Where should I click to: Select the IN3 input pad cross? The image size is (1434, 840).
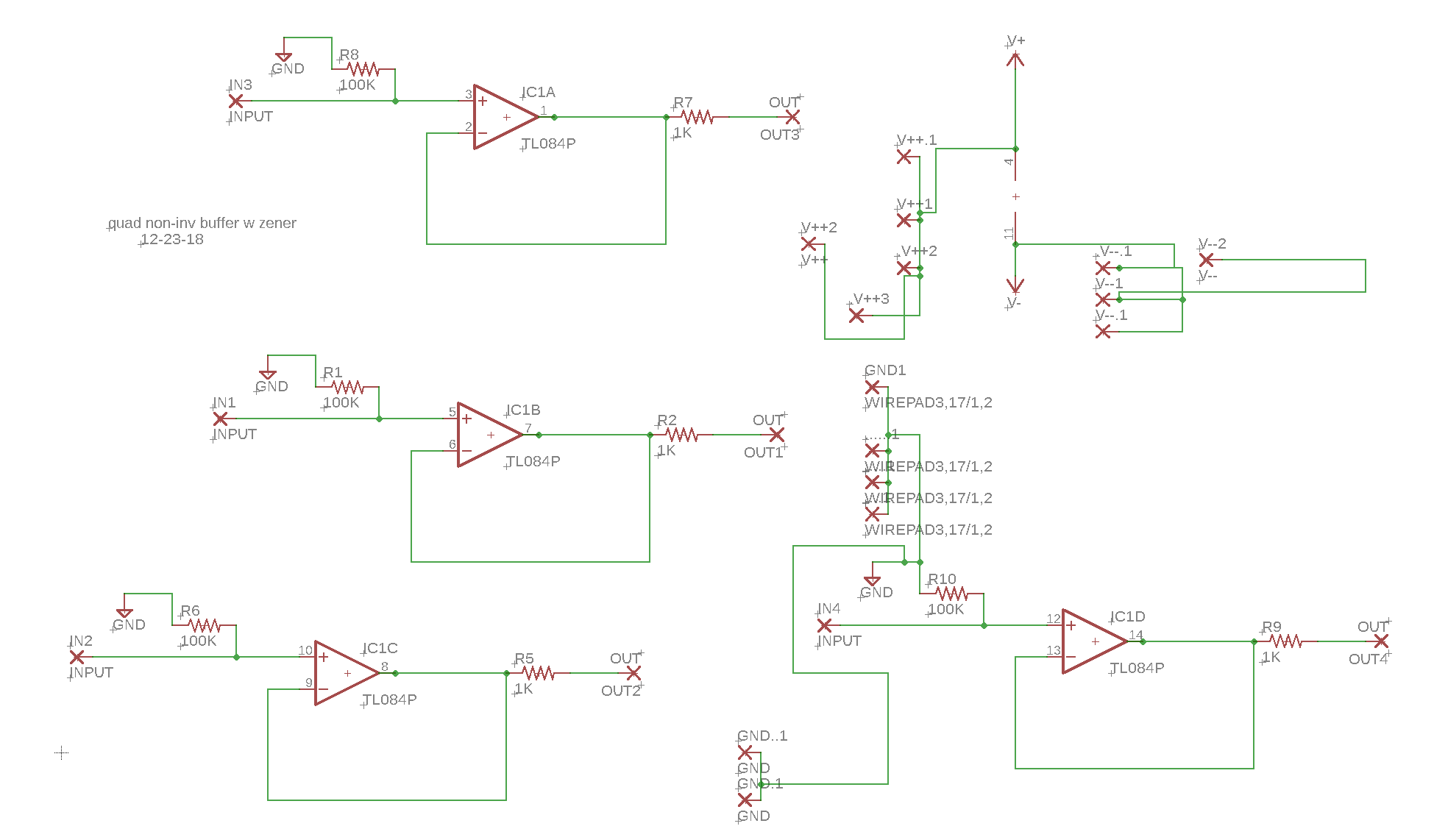point(236,101)
